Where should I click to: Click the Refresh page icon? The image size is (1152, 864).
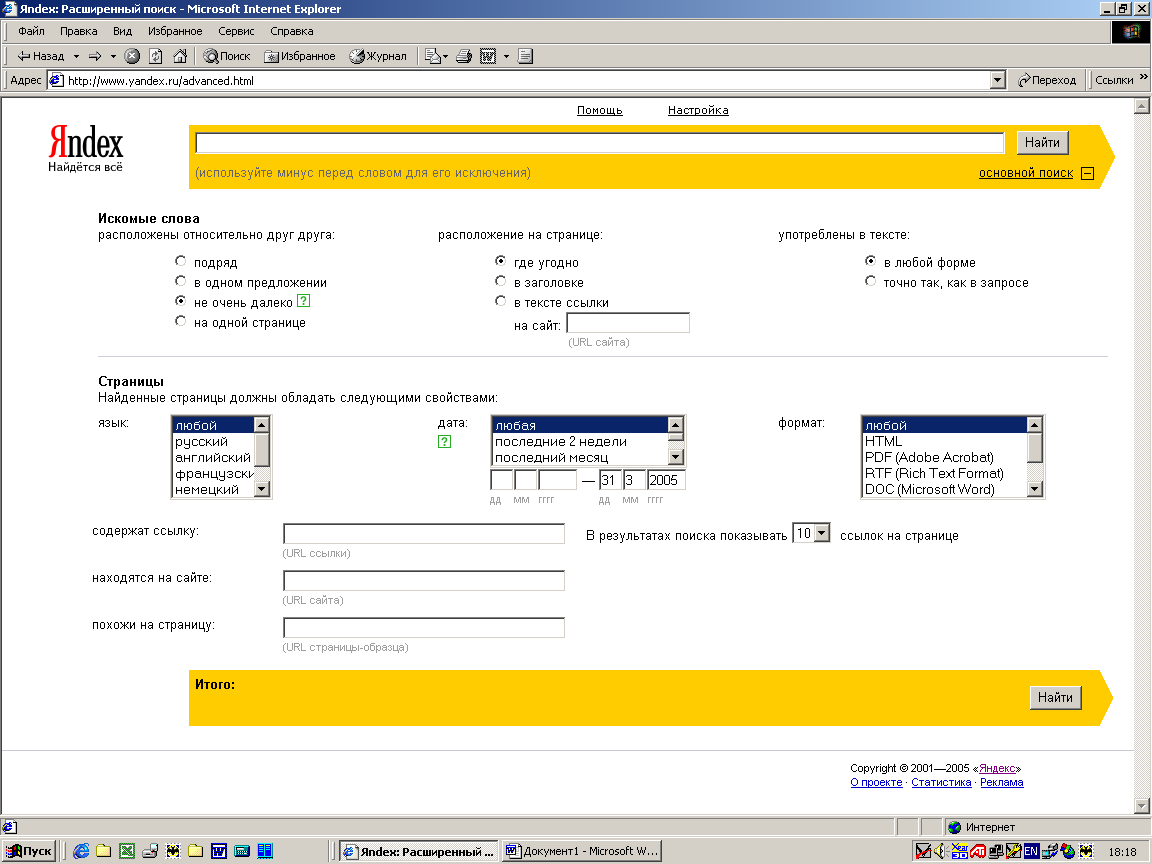pyautogui.click(x=156, y=56)
